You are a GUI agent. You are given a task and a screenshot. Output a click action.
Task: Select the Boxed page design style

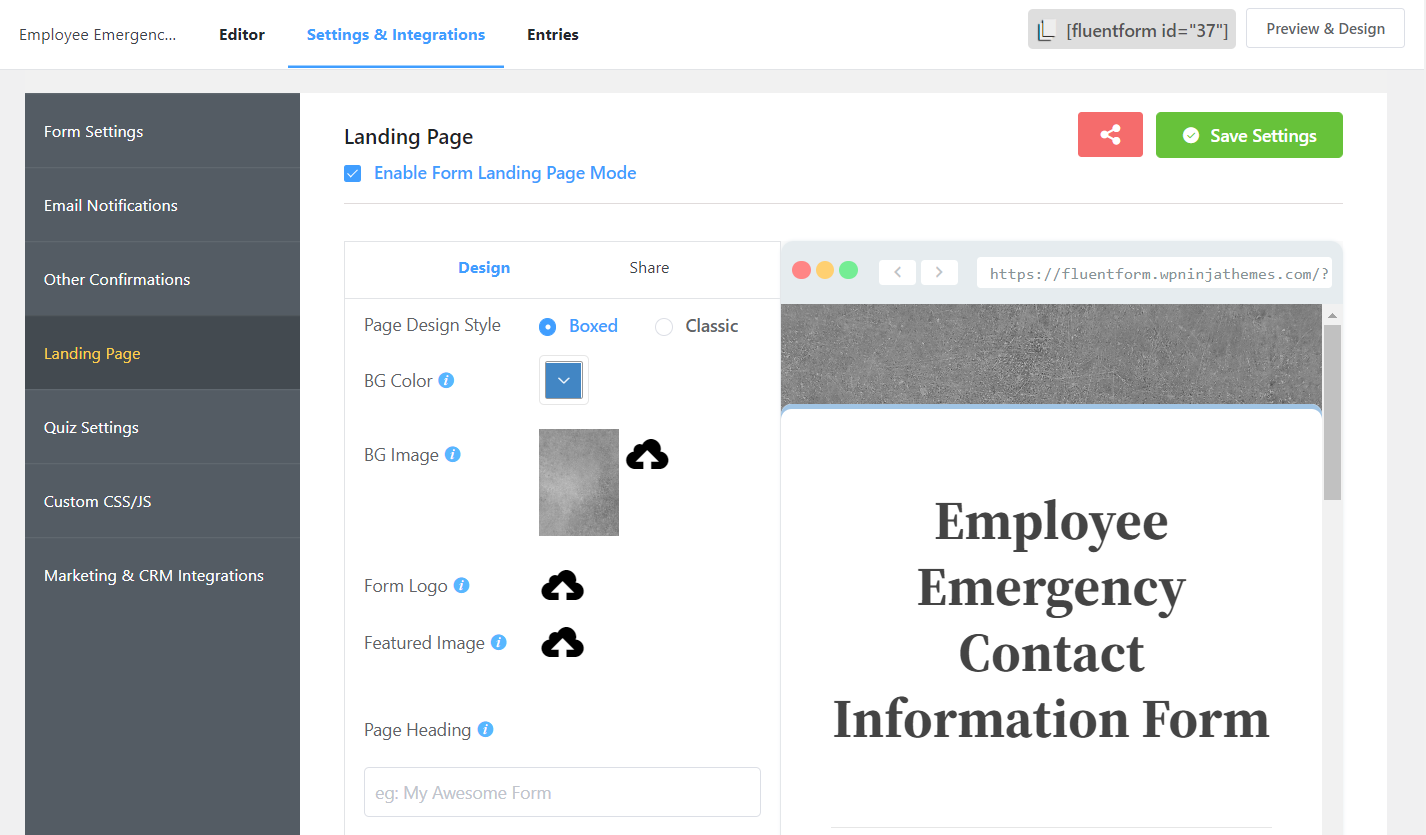pyautogui.click(x=548, y=326)
